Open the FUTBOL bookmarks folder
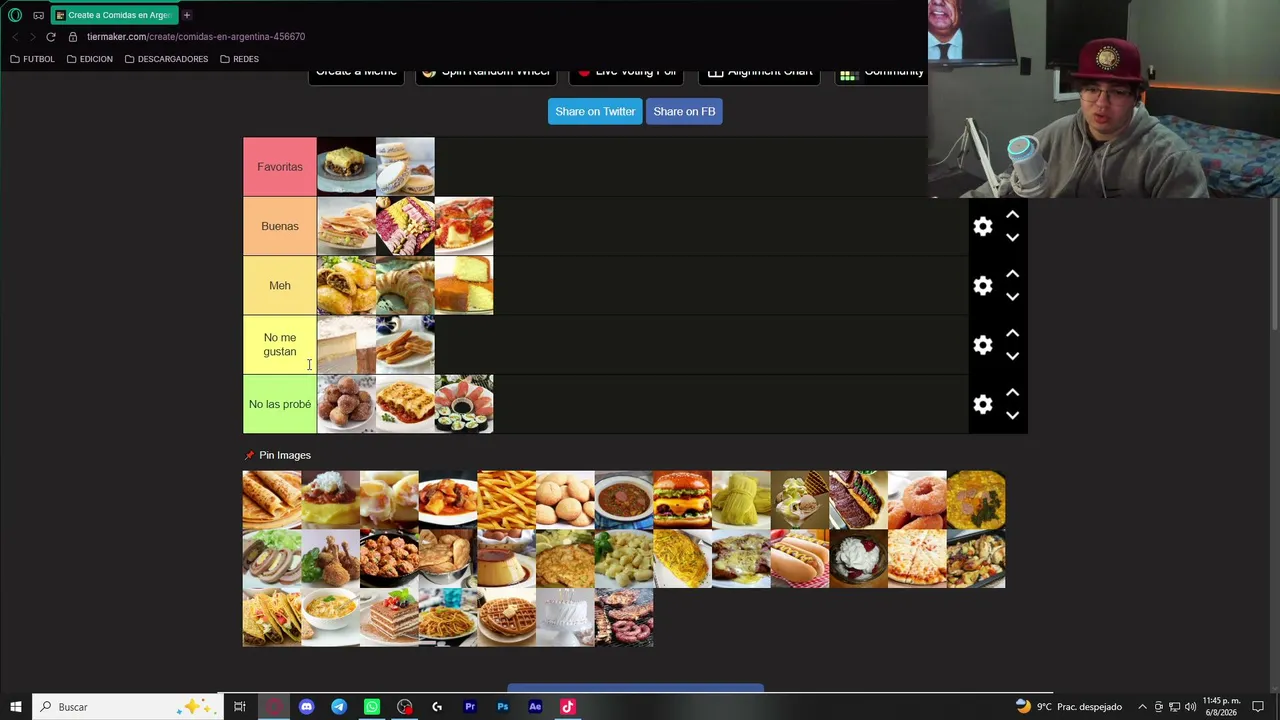Image resolution: width=1280 pixels, height=720 pixels. pyautogui.click(x=32, y=59)
